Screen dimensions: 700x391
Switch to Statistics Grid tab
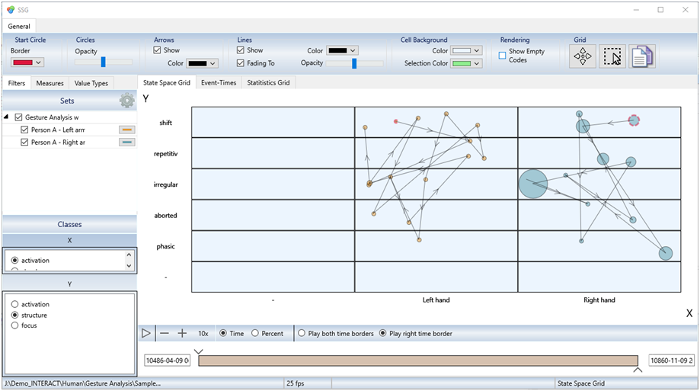268,83
